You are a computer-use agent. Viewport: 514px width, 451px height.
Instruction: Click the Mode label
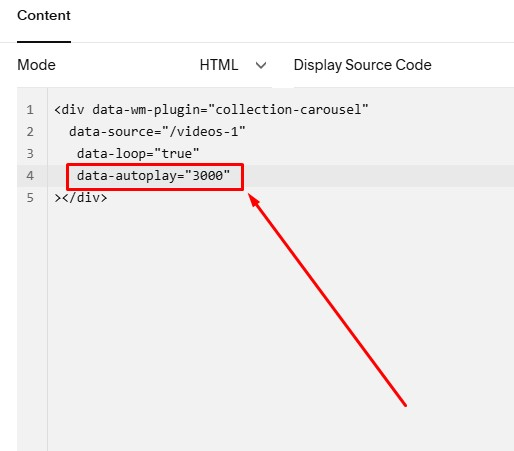pyautogui.click(x=36, y=65)
